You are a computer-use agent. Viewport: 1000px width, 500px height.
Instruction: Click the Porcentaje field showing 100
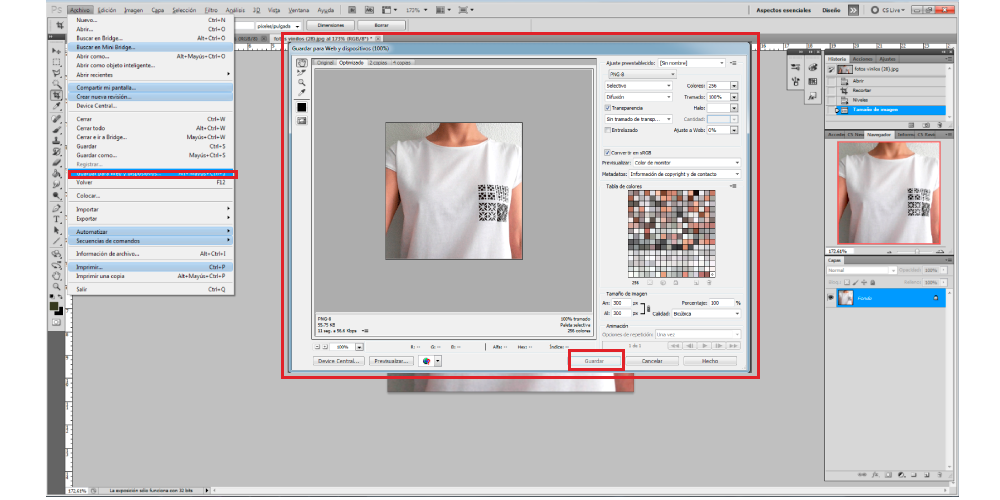[x=721, y=303]
